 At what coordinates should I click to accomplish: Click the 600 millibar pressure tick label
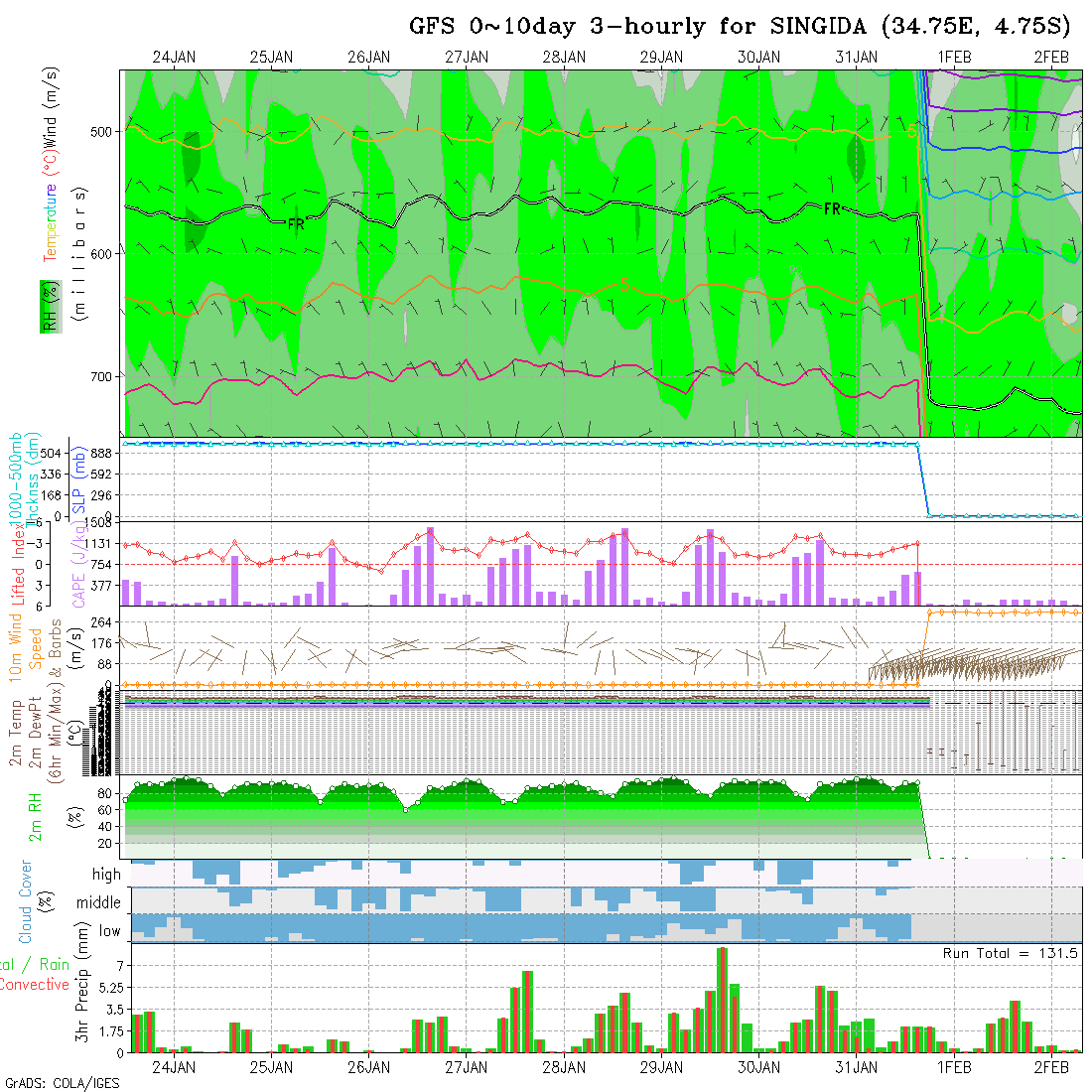pyautogui.click(x=100, y=254)
